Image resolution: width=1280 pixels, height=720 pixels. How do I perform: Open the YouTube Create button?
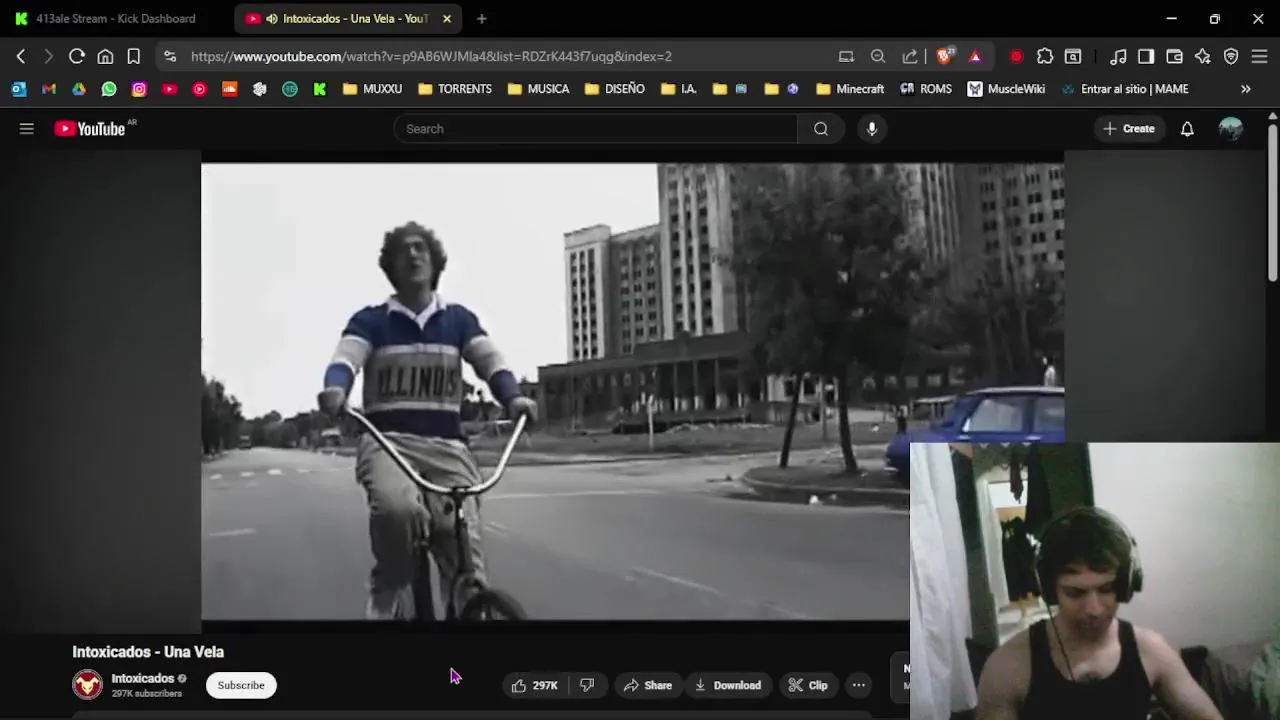[x=1129, y=128]
